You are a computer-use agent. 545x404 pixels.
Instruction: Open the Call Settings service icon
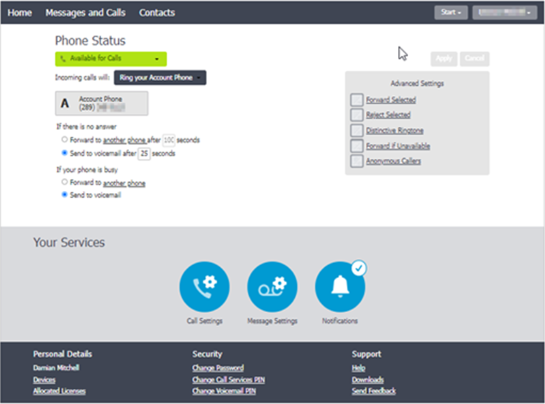[204, 286]
